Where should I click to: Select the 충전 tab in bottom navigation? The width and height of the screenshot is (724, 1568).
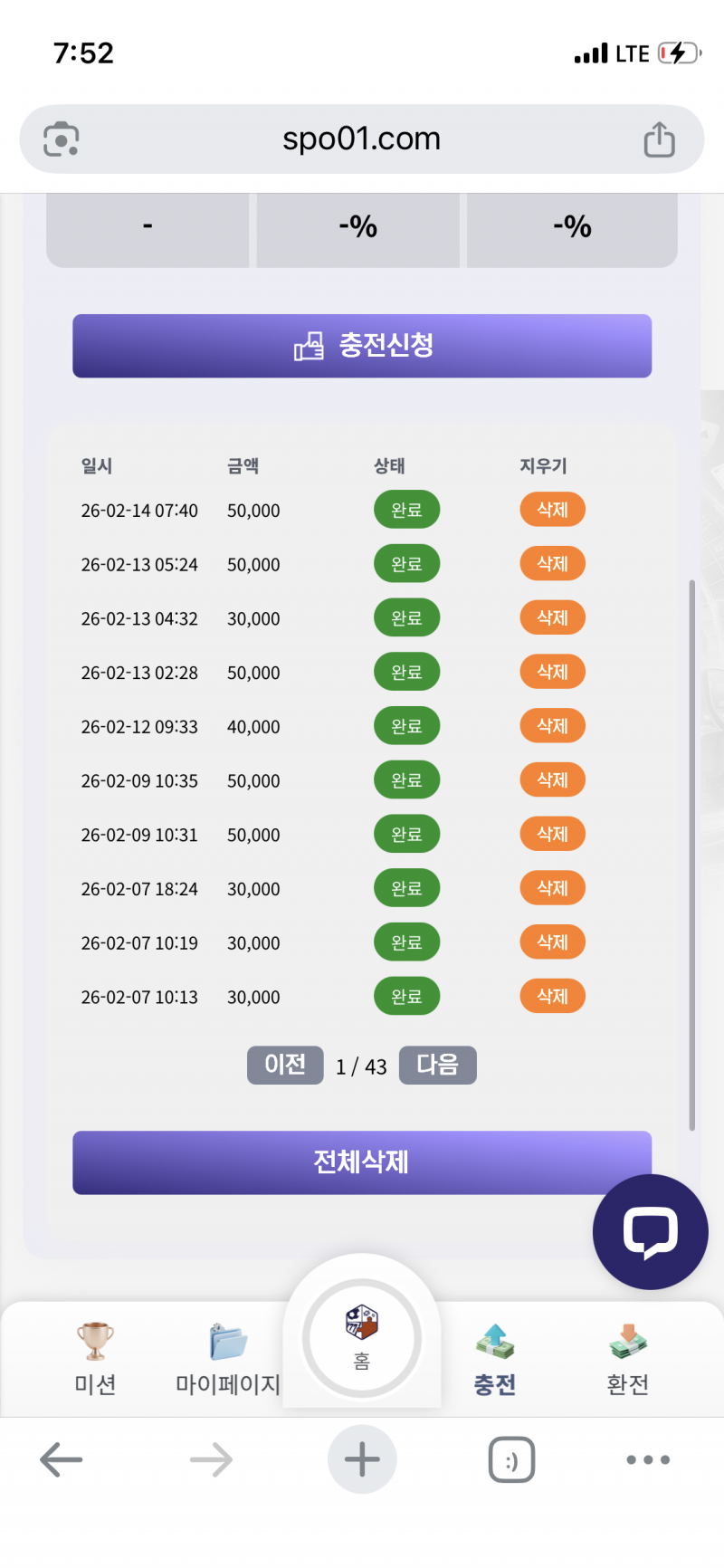coord(494,1358)
